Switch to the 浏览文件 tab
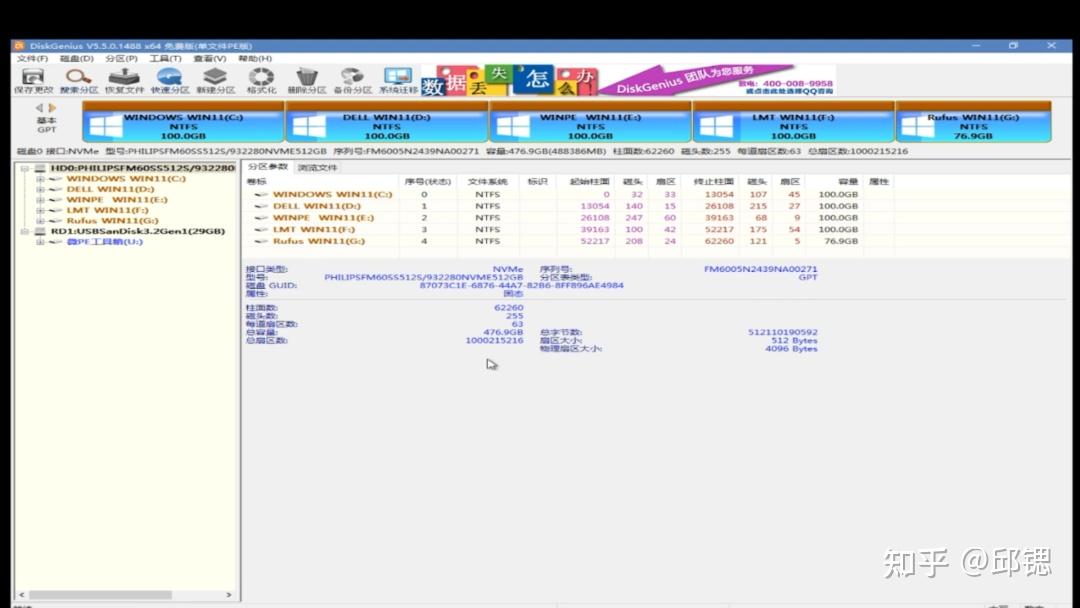 (x=317, y=168)
